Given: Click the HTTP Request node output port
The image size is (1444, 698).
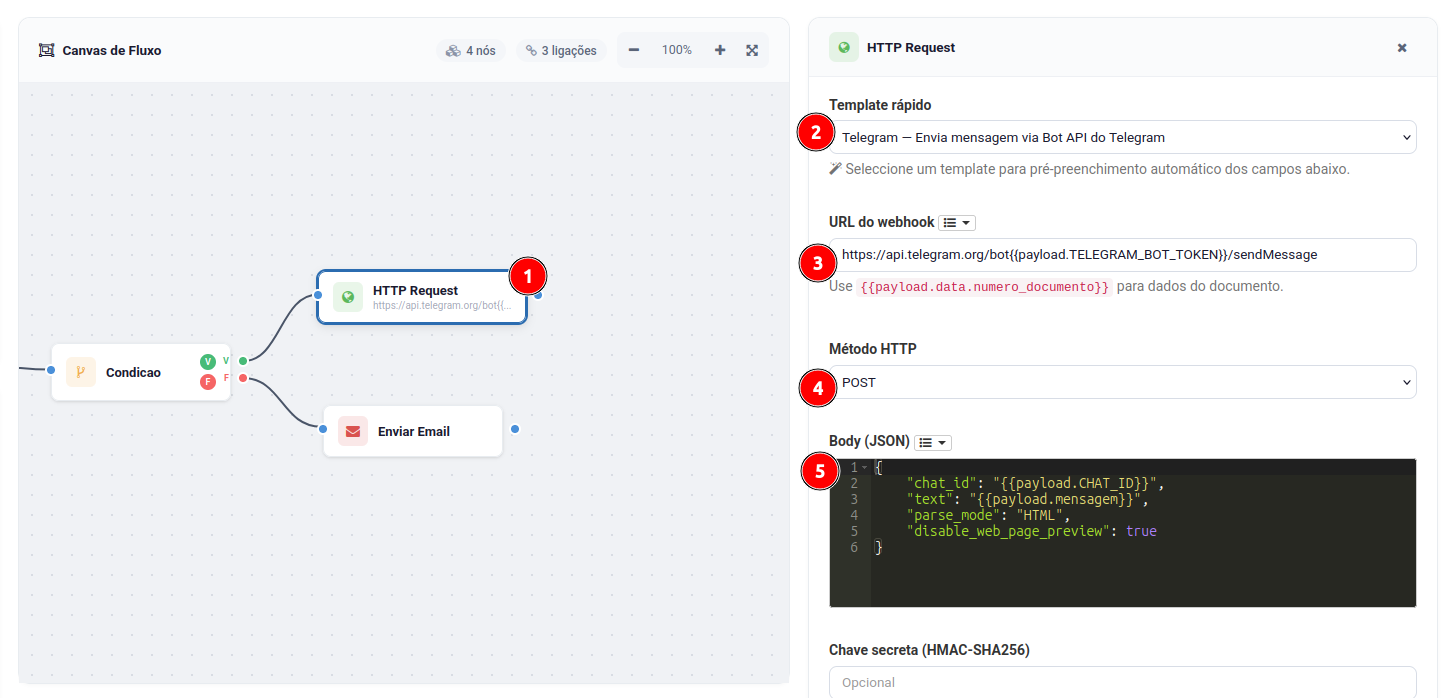Looking at the screenshot, I should (x=538, y=295).
